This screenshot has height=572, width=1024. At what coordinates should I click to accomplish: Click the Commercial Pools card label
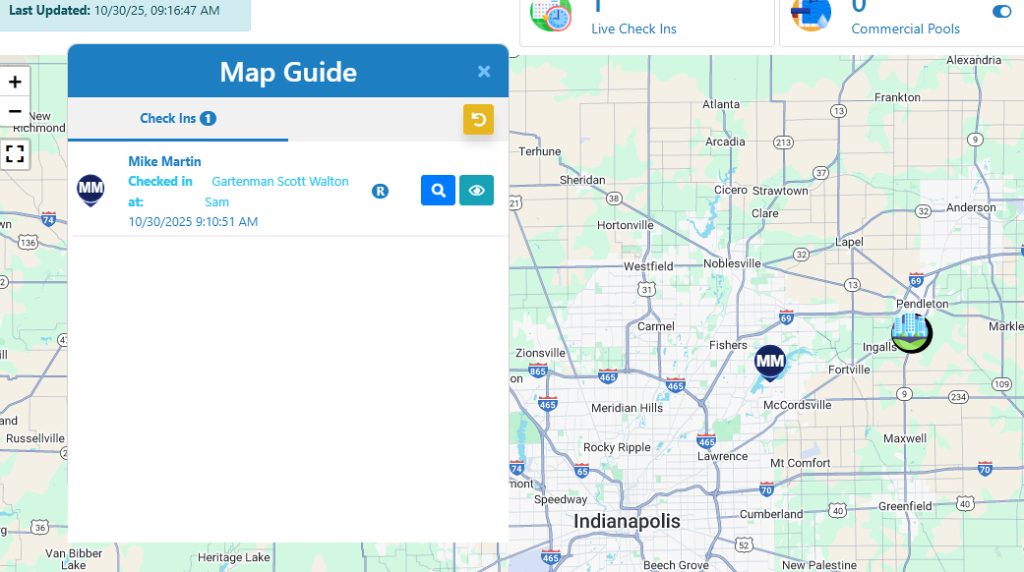tap(905, 29)
